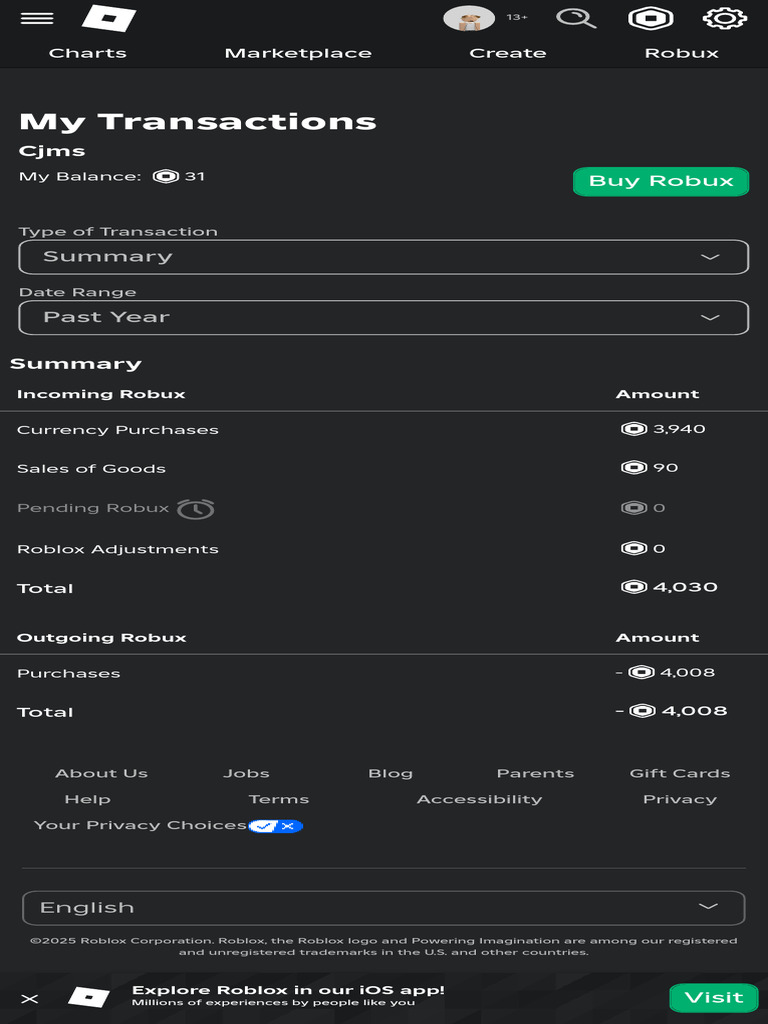Open the Blog footer link
The width and height of the screenshot is (768, 1024).
(x=391, y=773)
